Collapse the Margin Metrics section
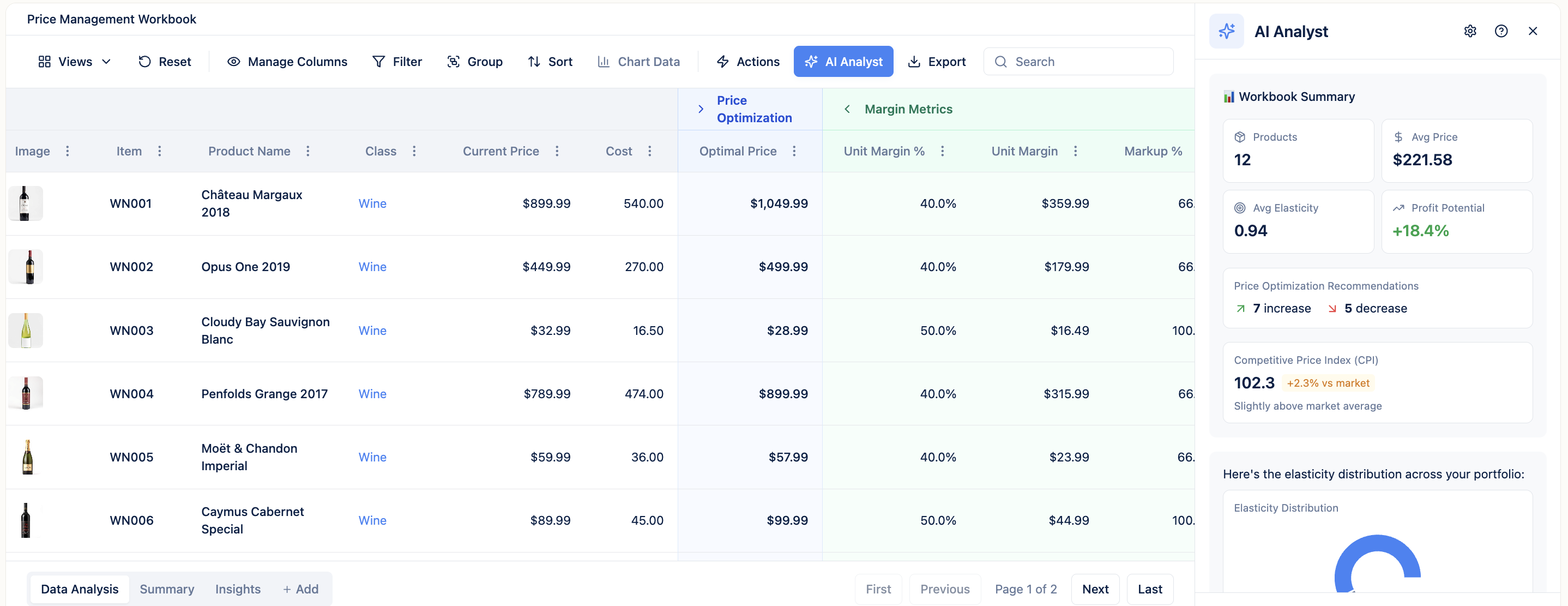Image resolution: width=1568 pixels, height=606 pixels. pos(847,109)
